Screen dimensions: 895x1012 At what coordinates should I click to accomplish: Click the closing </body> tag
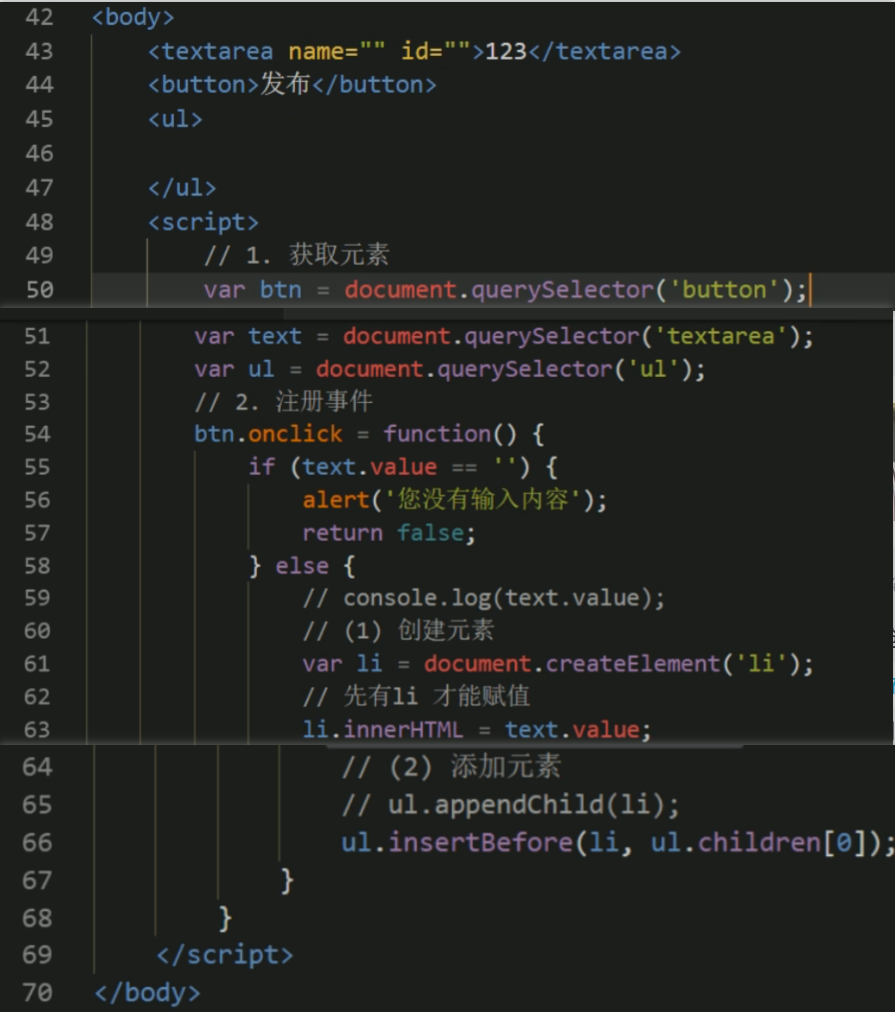click(147, 993)
